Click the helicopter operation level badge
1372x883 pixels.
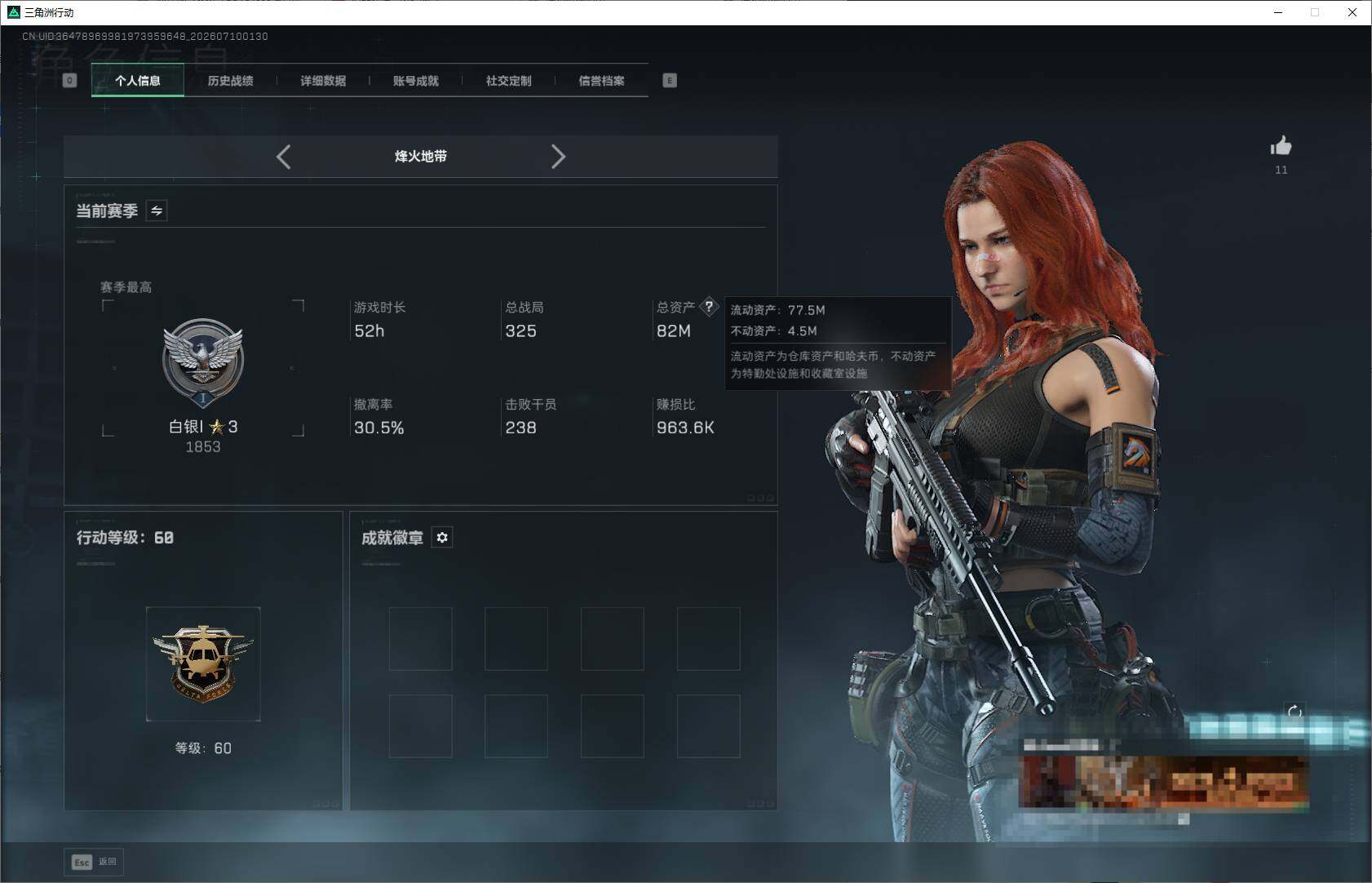(203, 663)
